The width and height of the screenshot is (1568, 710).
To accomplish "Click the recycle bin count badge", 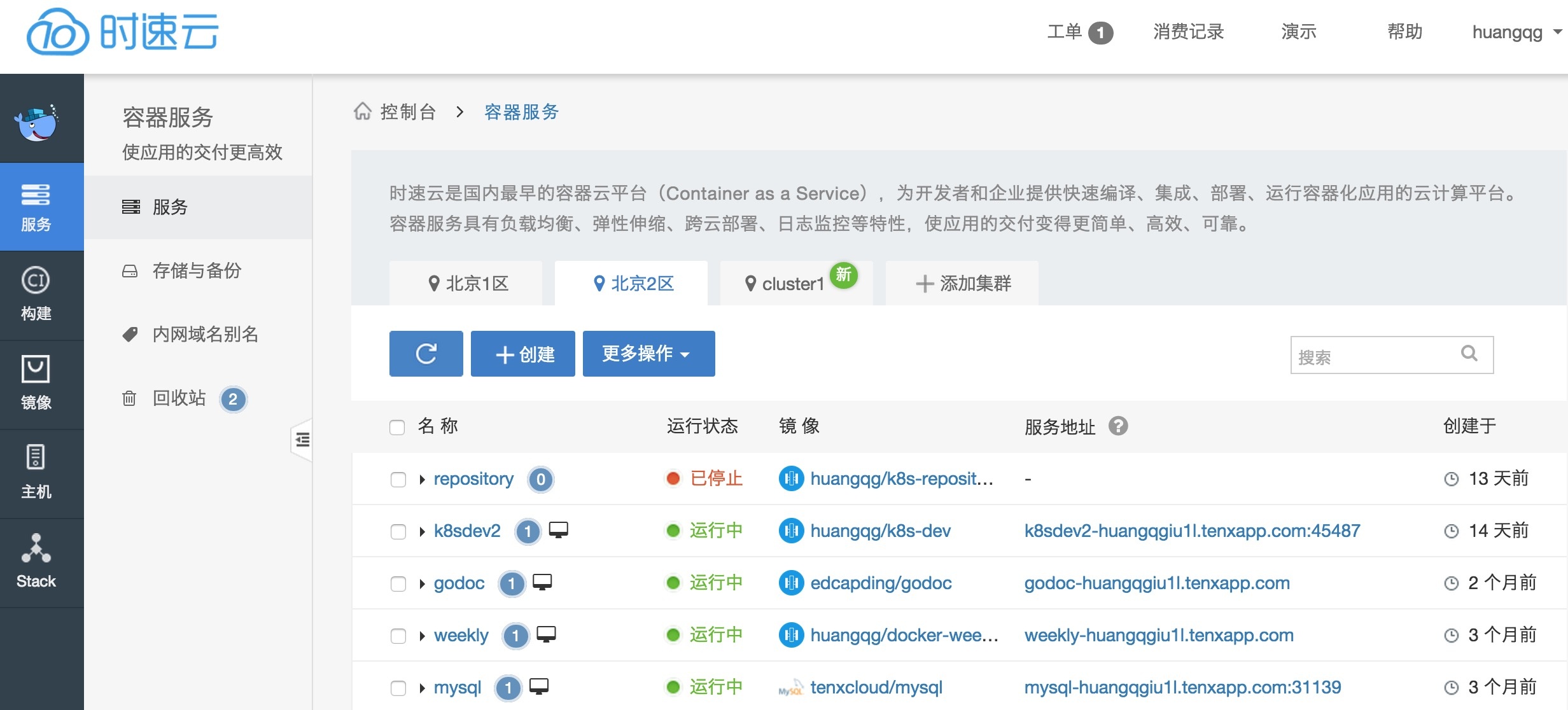I will 234,400.
